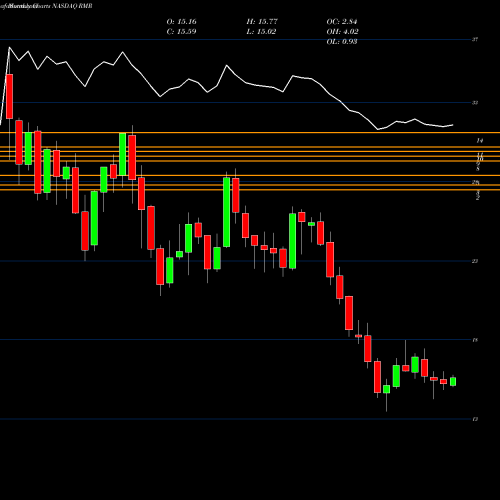
Task: Click the open price value O: 15.16
Action: [181, 22]
